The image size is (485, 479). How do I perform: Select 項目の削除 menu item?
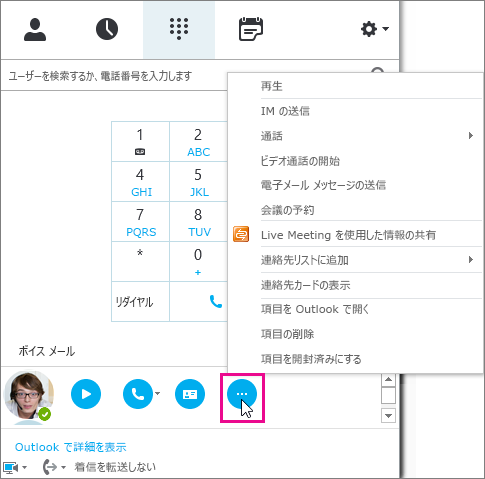(356, 334)
